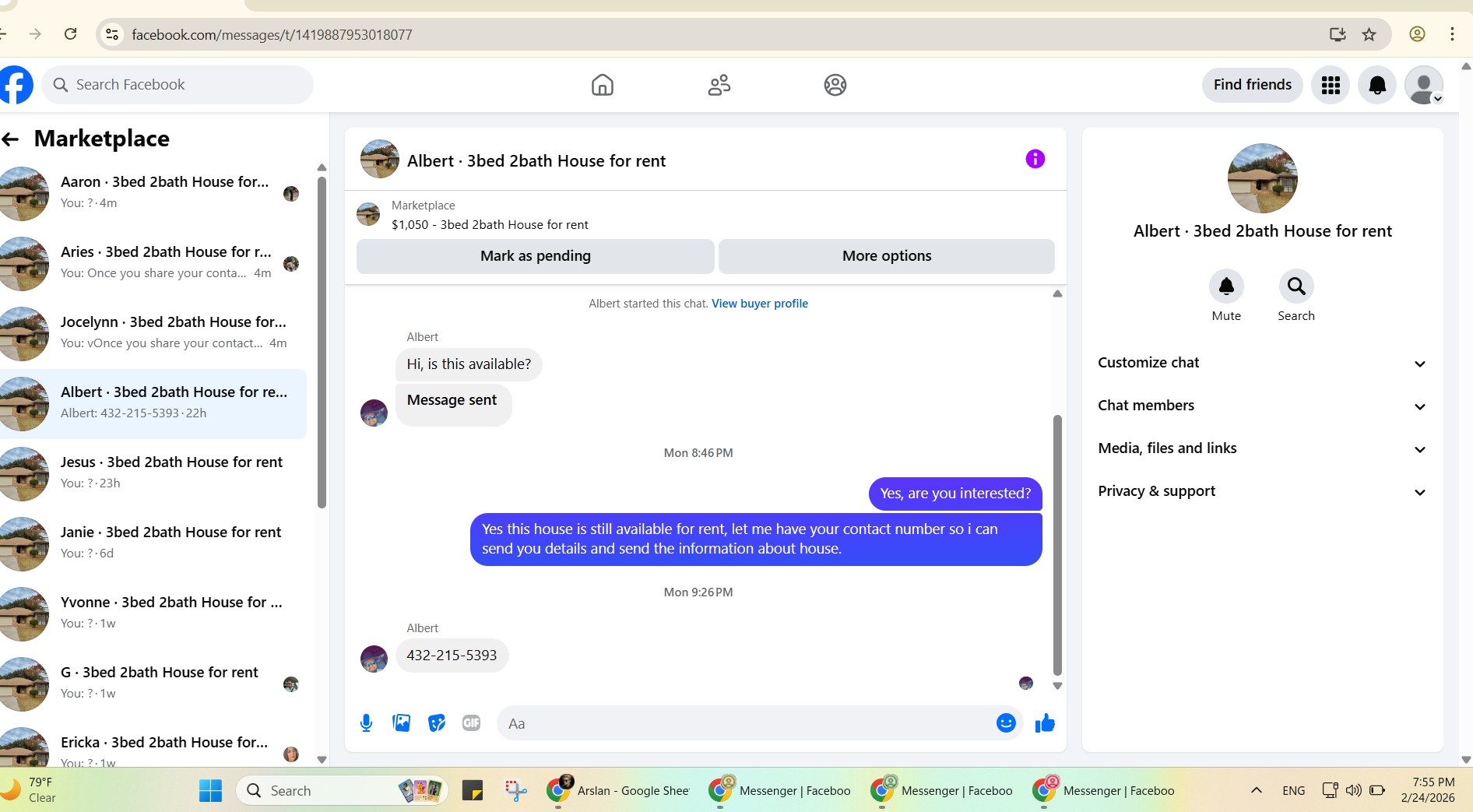The height and width of the screenshot is (812, 1473).
Task: Open the Facebook Home icon
Action: [x=603, y=85]
